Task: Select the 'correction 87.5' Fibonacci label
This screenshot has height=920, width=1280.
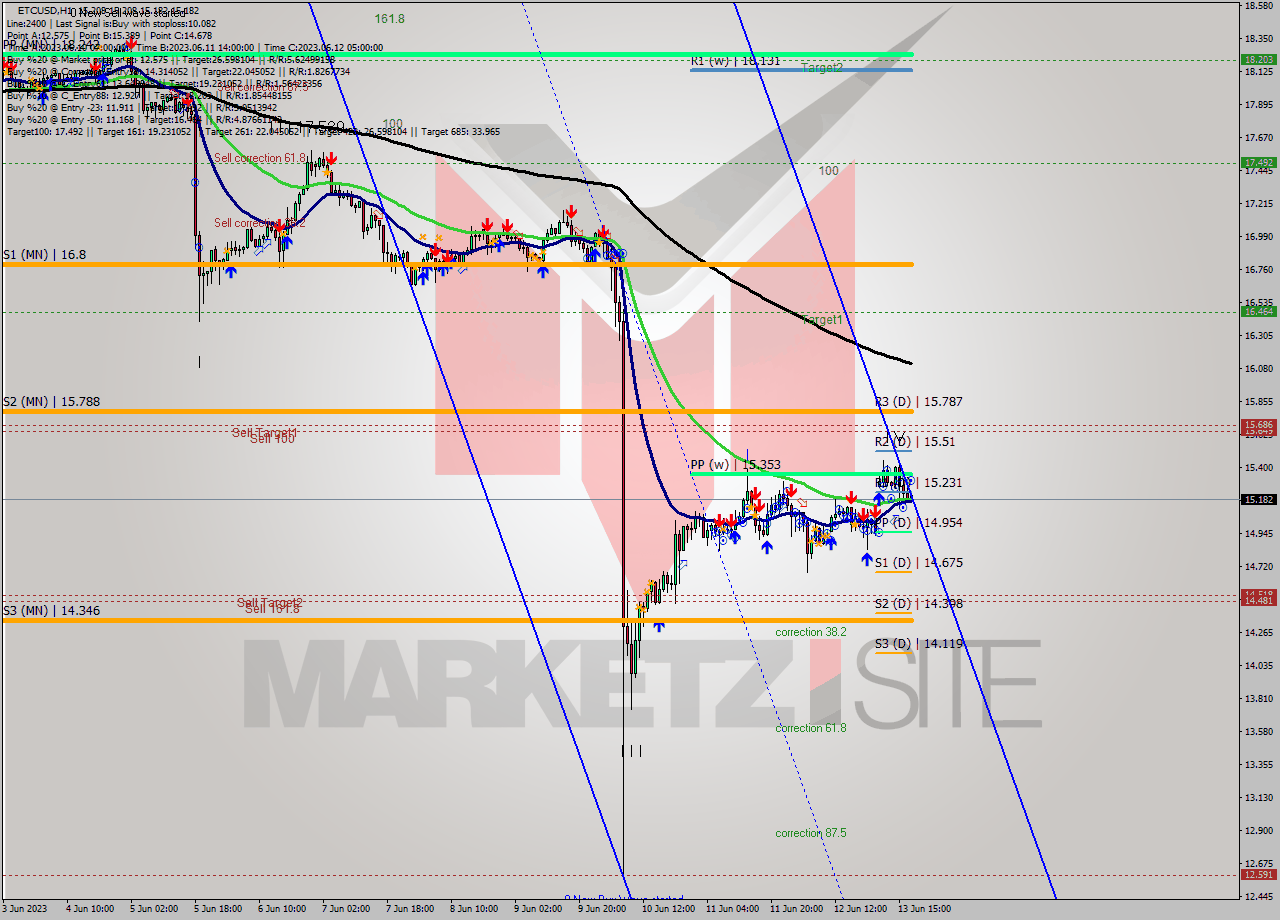Action: click(811, 833)
